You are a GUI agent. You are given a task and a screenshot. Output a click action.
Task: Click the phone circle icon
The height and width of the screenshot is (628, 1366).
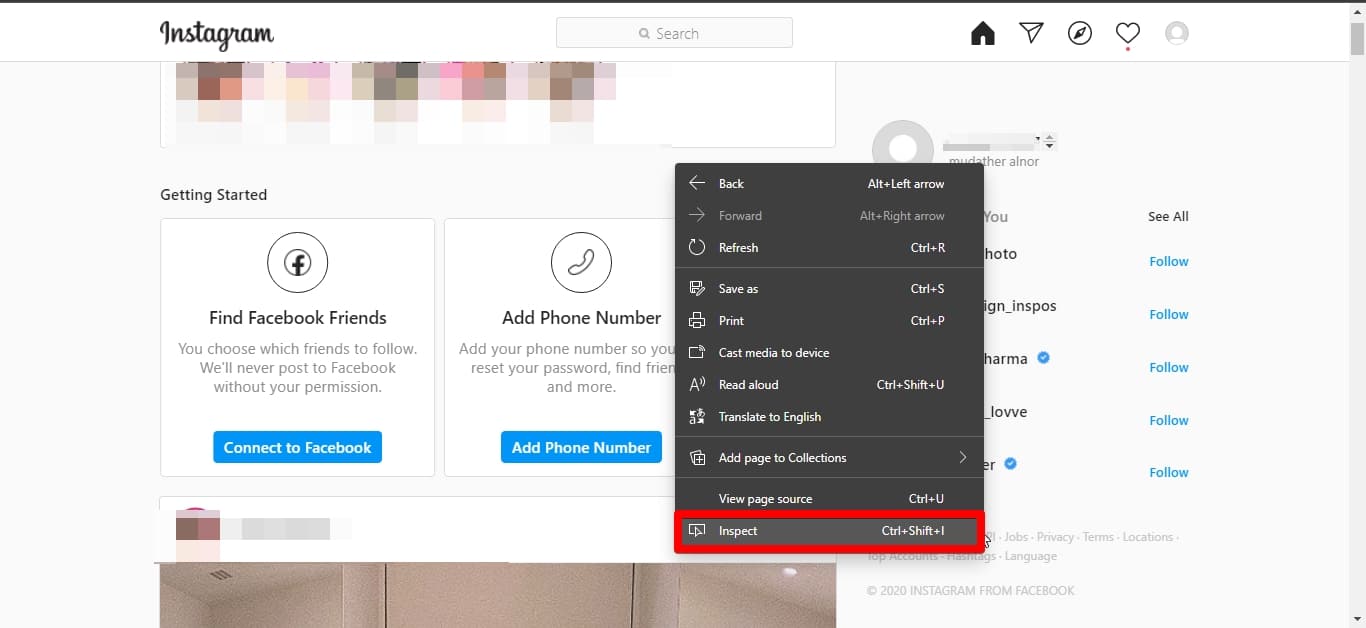point(581,263)
